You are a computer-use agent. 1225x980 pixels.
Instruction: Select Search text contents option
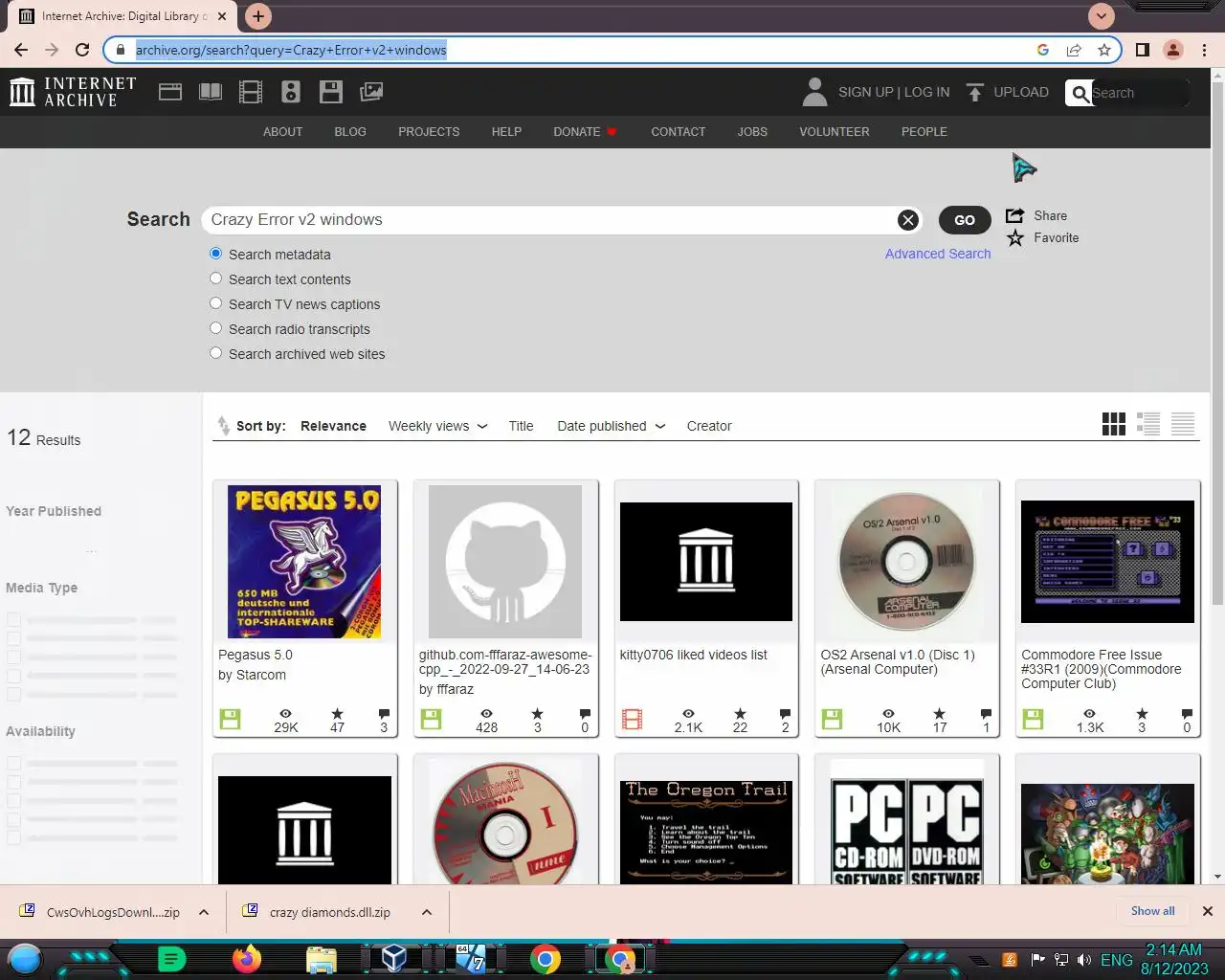[216, 278]
